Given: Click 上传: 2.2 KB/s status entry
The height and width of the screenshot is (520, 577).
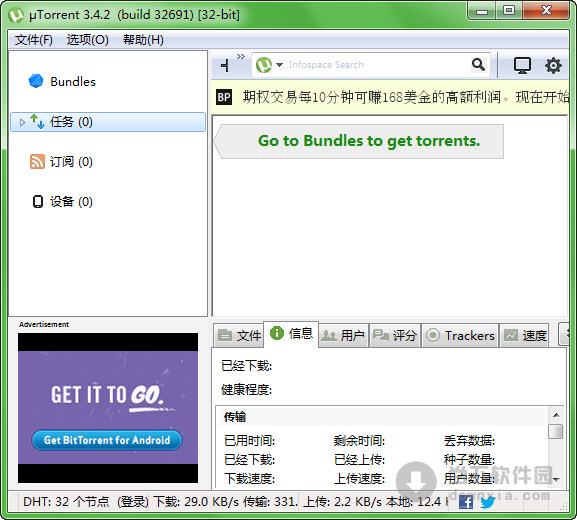Looking at the screenshot, I should [343, 502].
